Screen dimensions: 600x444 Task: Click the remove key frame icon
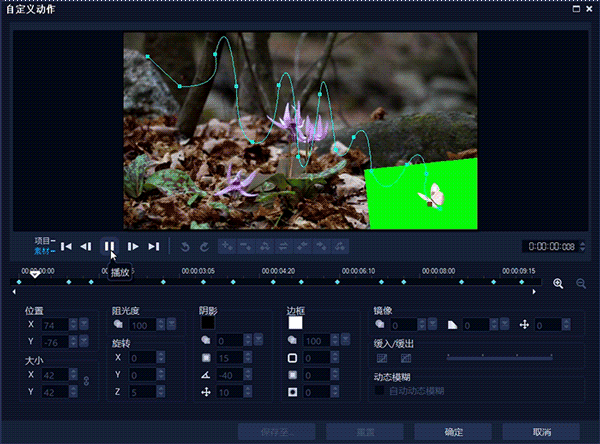[246, 246]
